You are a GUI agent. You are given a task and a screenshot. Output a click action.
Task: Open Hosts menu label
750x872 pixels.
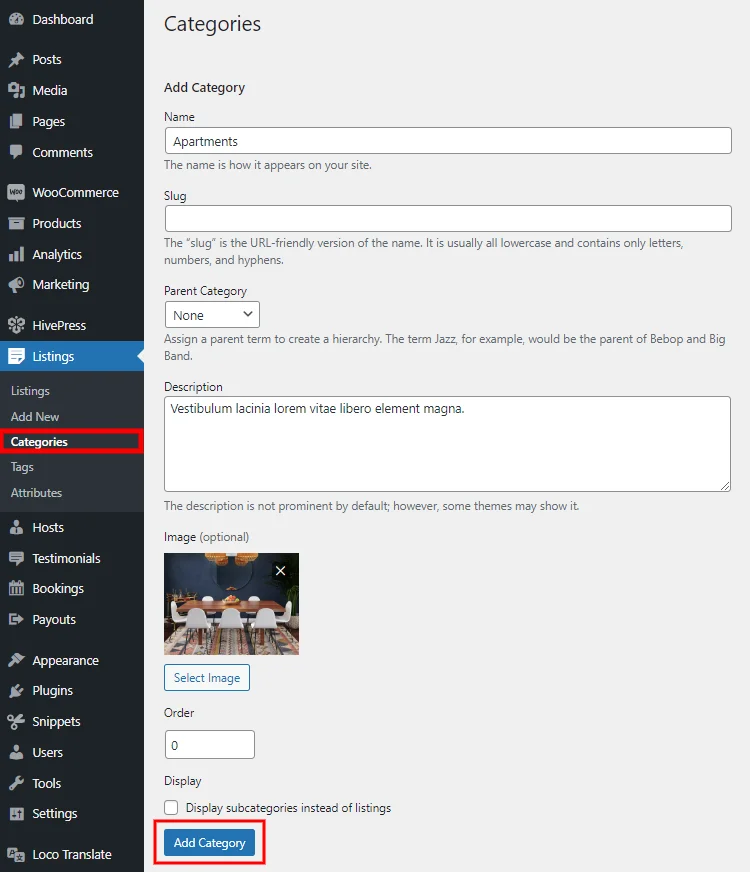48,527
